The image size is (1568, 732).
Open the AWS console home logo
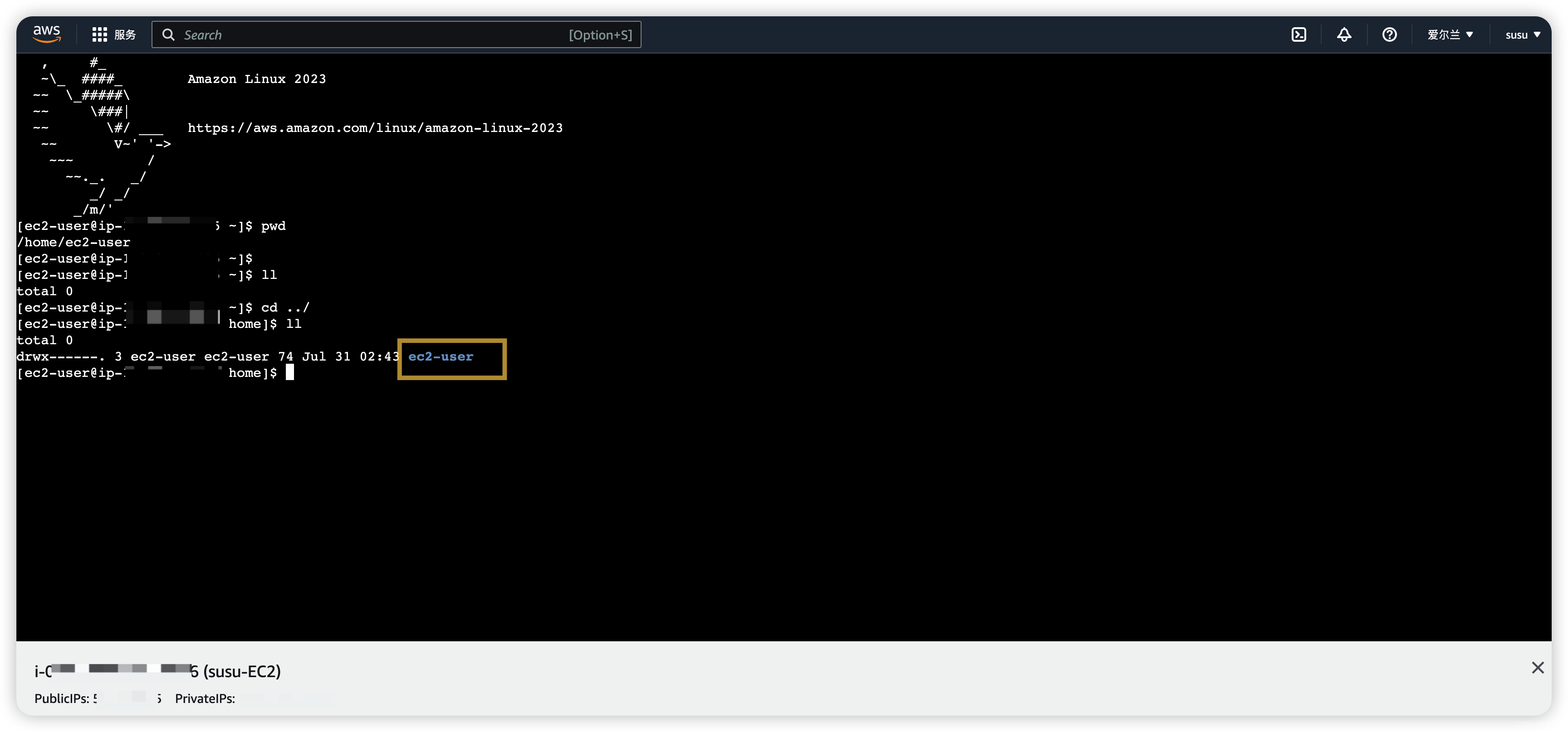pos(47,34)
